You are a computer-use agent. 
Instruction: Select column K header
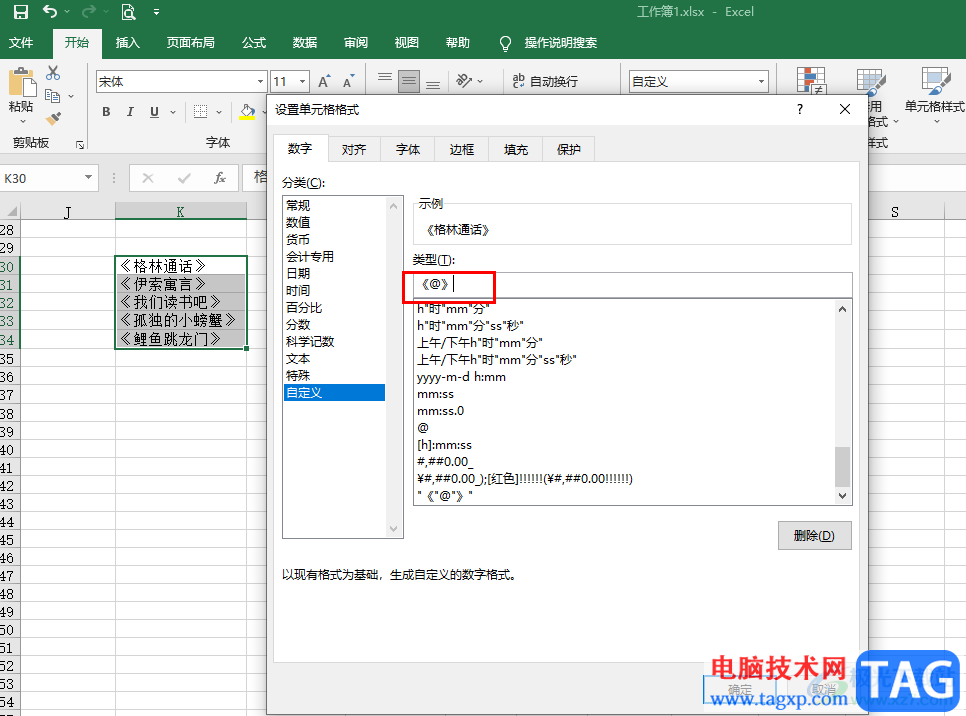coord(181,211)
